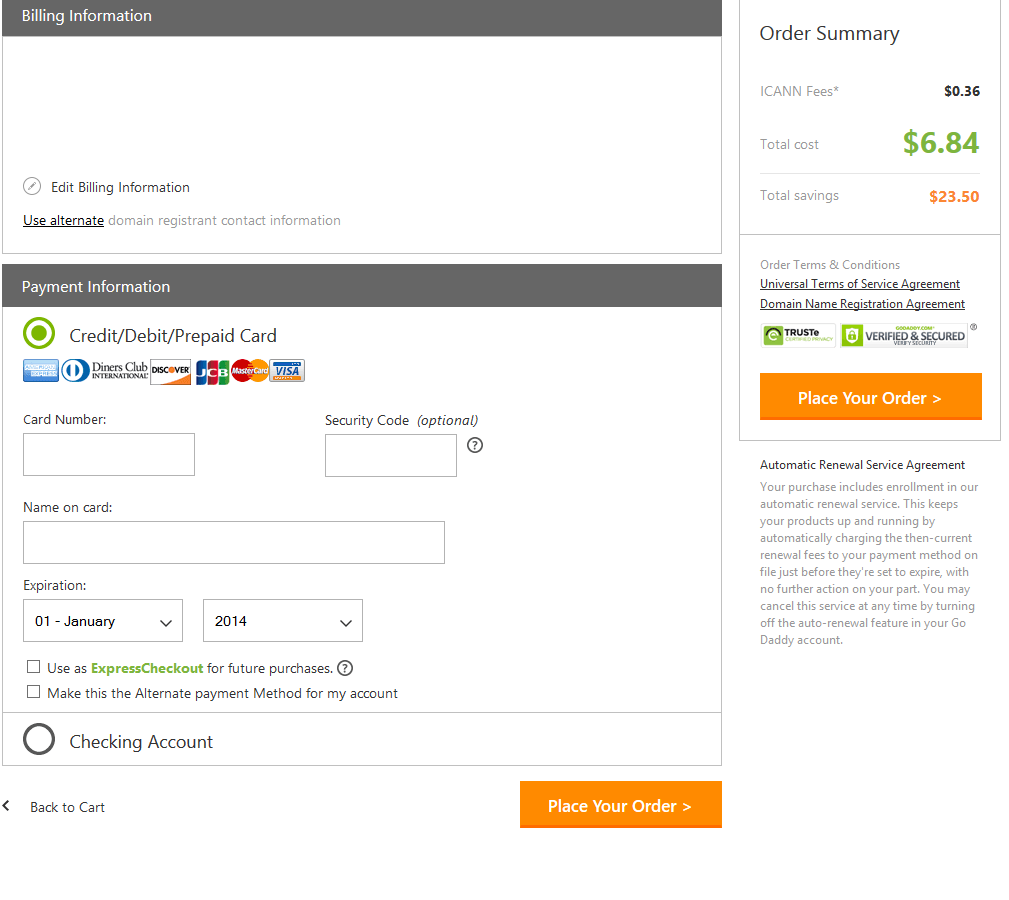Screen dimensions: 1009x900
Task: Click the Edit Billing Information pencil icon
Action: click(32, 187)
